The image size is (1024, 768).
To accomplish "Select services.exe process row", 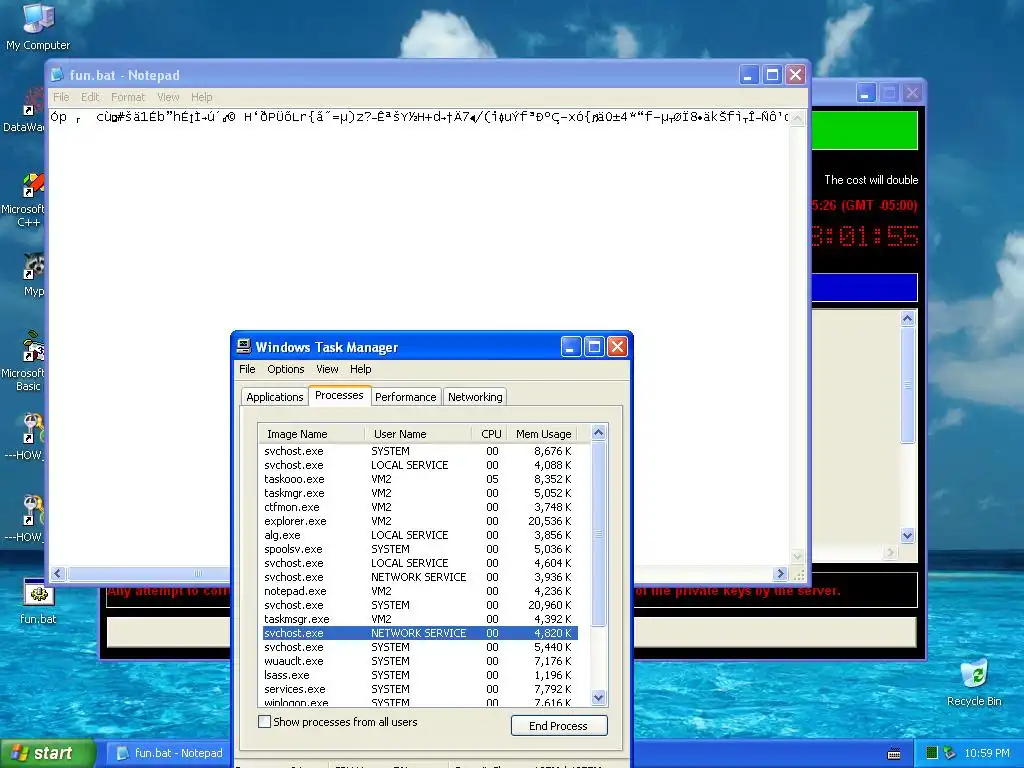I will 420,689.
